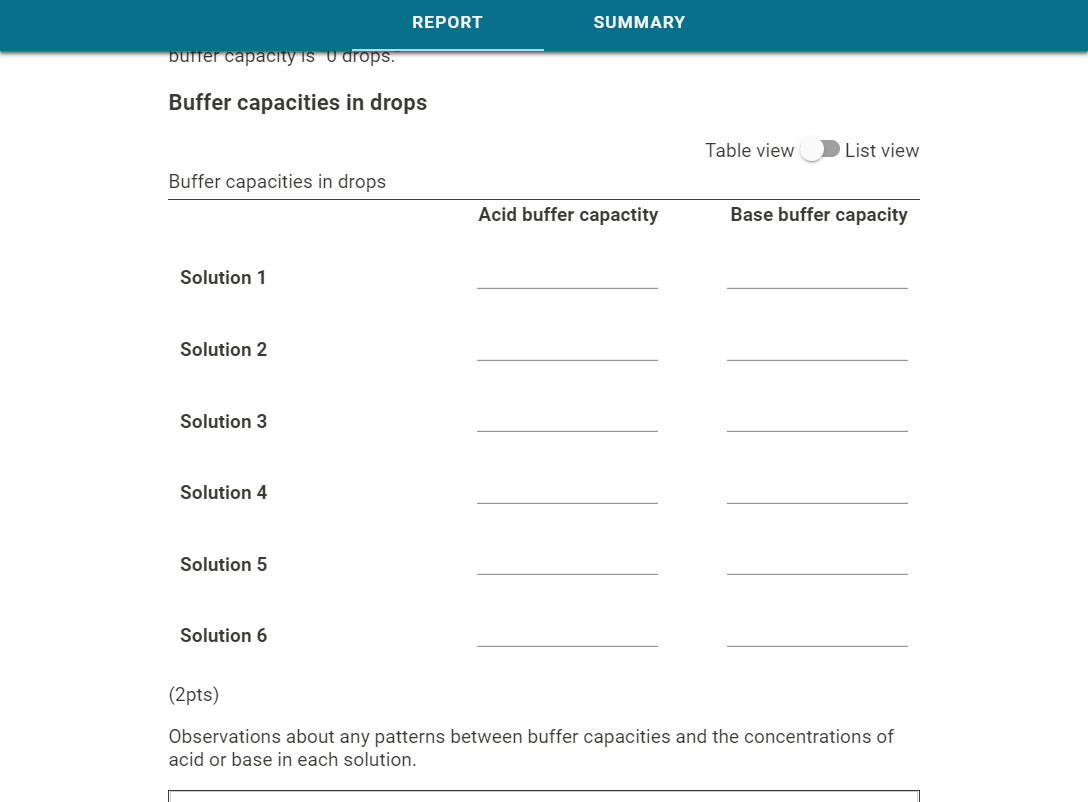Viewport: 1088px width, 802px height.
Task: Click the List view label
Action: (882, 150)
